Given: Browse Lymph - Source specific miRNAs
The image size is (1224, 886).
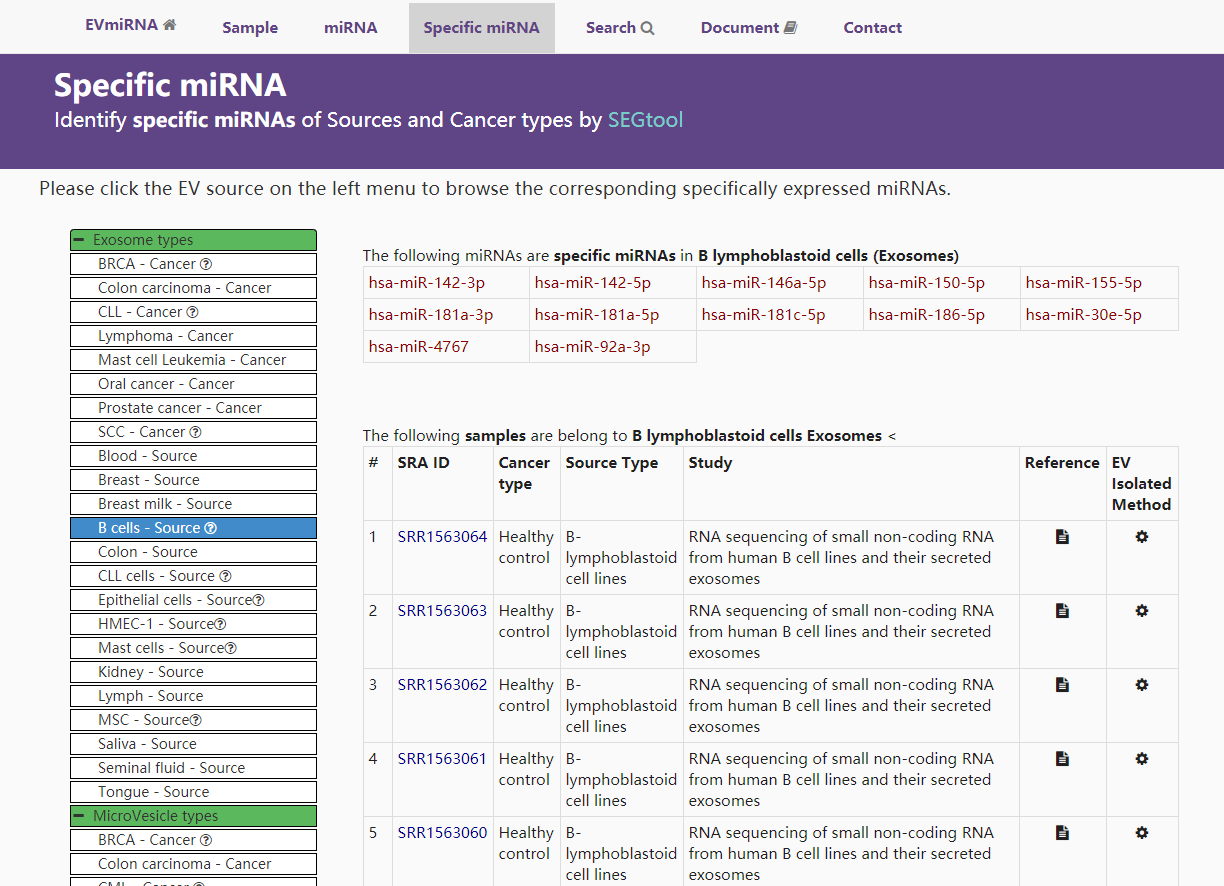Looking at the screenshot, I should (x=193, y=696).
